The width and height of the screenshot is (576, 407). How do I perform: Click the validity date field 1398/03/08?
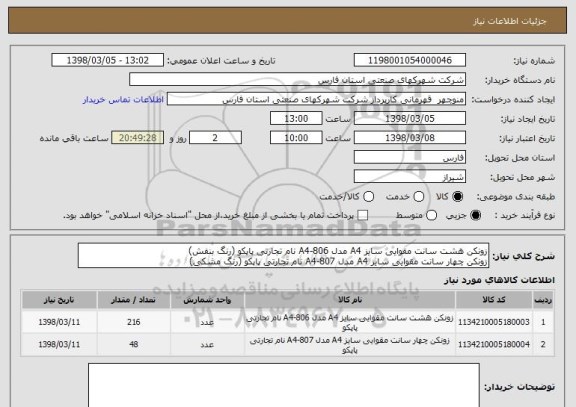(410, 138)
